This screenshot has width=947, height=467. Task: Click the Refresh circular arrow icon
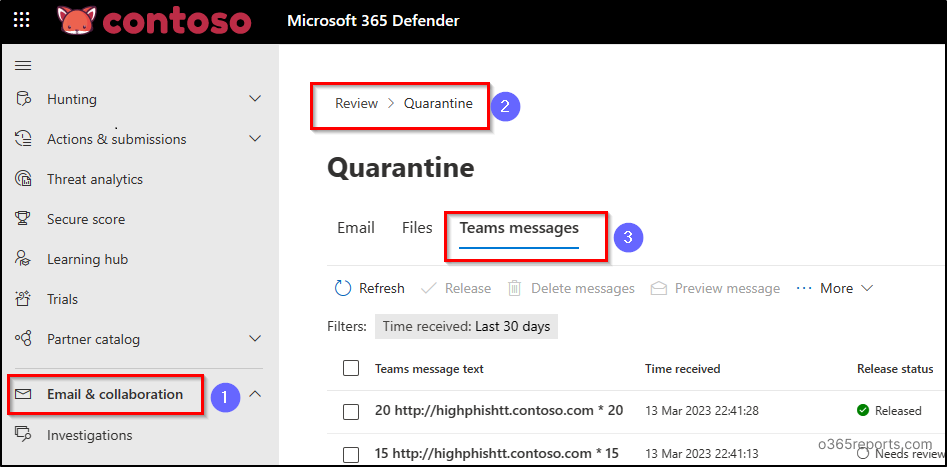[343, 288]
